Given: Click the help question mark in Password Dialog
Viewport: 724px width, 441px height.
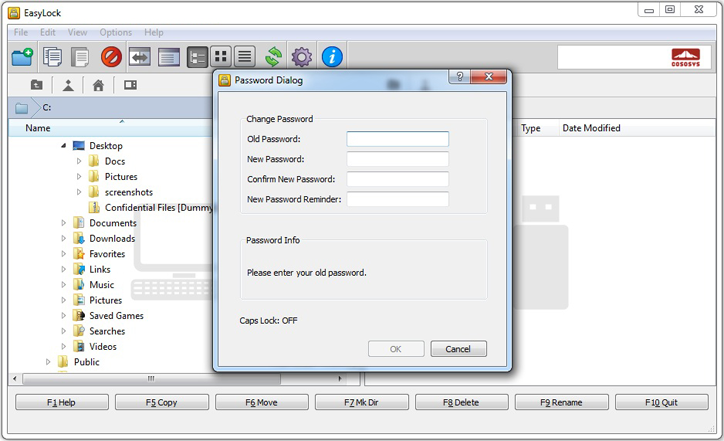Looking at the screenshot, I should pyautogui.click(x=459, y=77).
